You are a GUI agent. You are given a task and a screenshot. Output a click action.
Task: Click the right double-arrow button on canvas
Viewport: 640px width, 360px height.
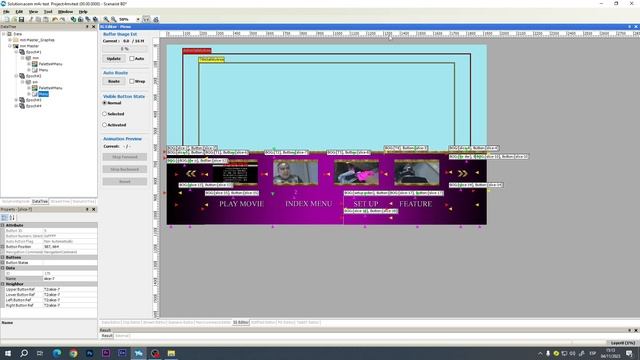pos(462,173)
